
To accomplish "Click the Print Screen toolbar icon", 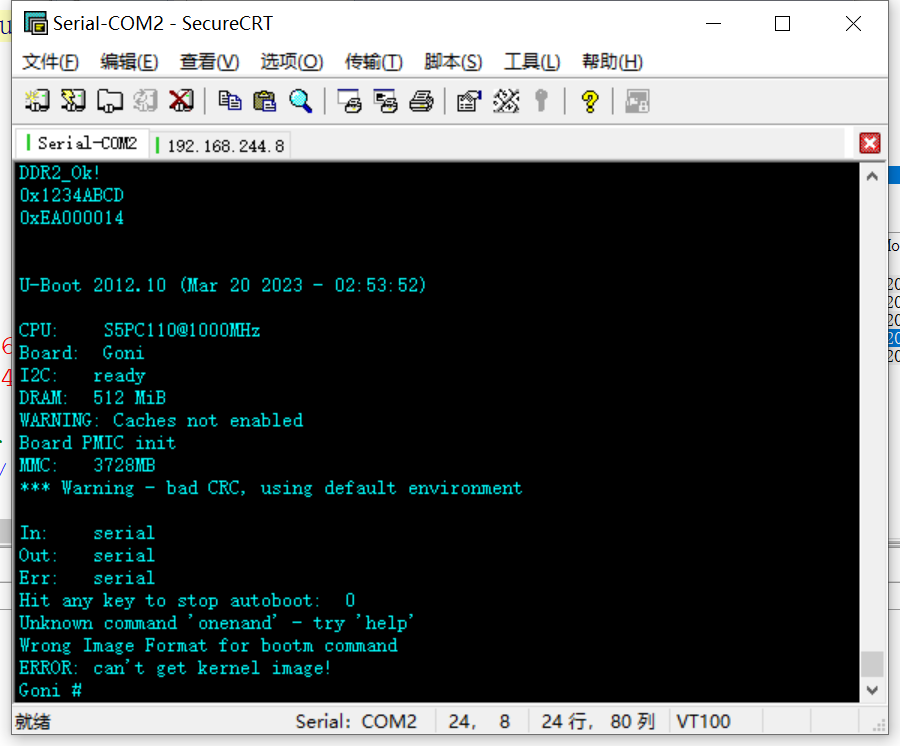I will [x=350, y=101].
